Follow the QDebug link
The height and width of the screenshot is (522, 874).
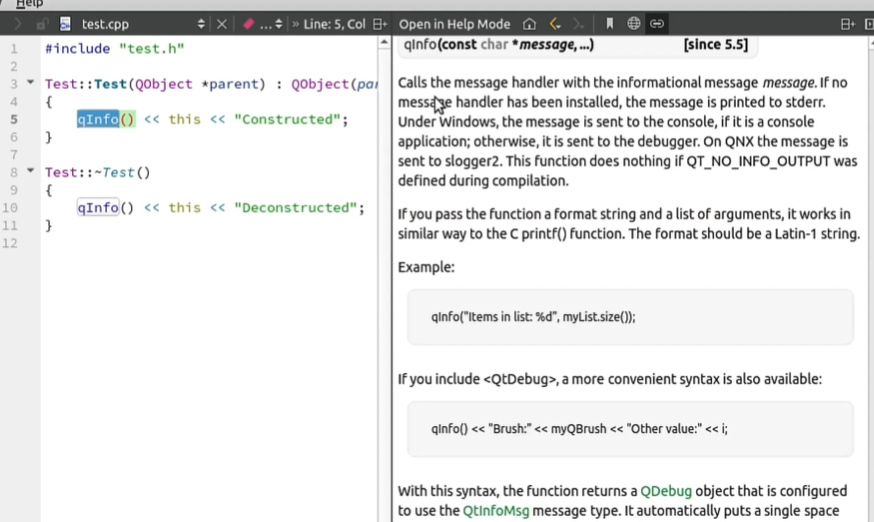(x=666, y=491)
